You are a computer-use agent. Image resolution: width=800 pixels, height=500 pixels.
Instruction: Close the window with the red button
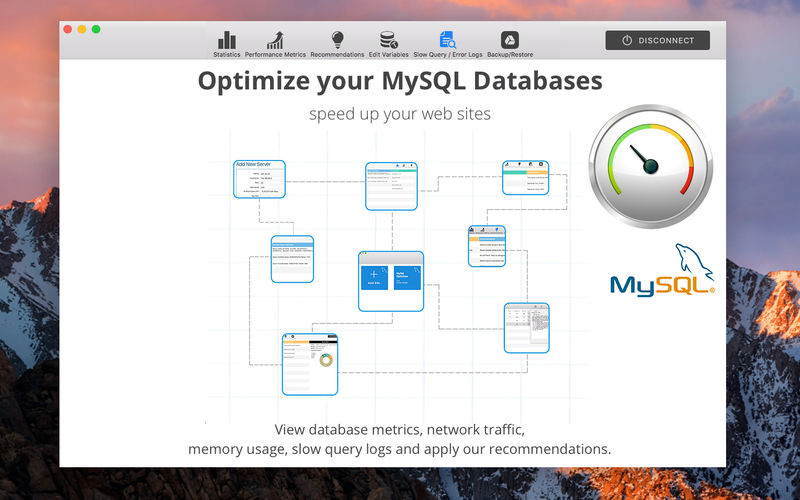point(68,30)
